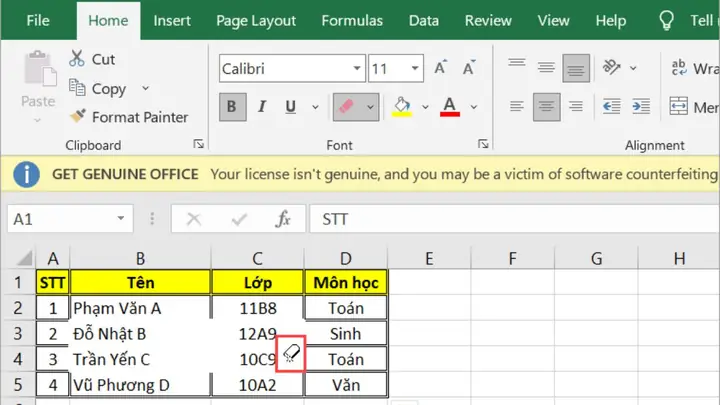This screenshot has height=405, width=720.
Task: Click the Cut scissors icon
Action: coord(77,59)
